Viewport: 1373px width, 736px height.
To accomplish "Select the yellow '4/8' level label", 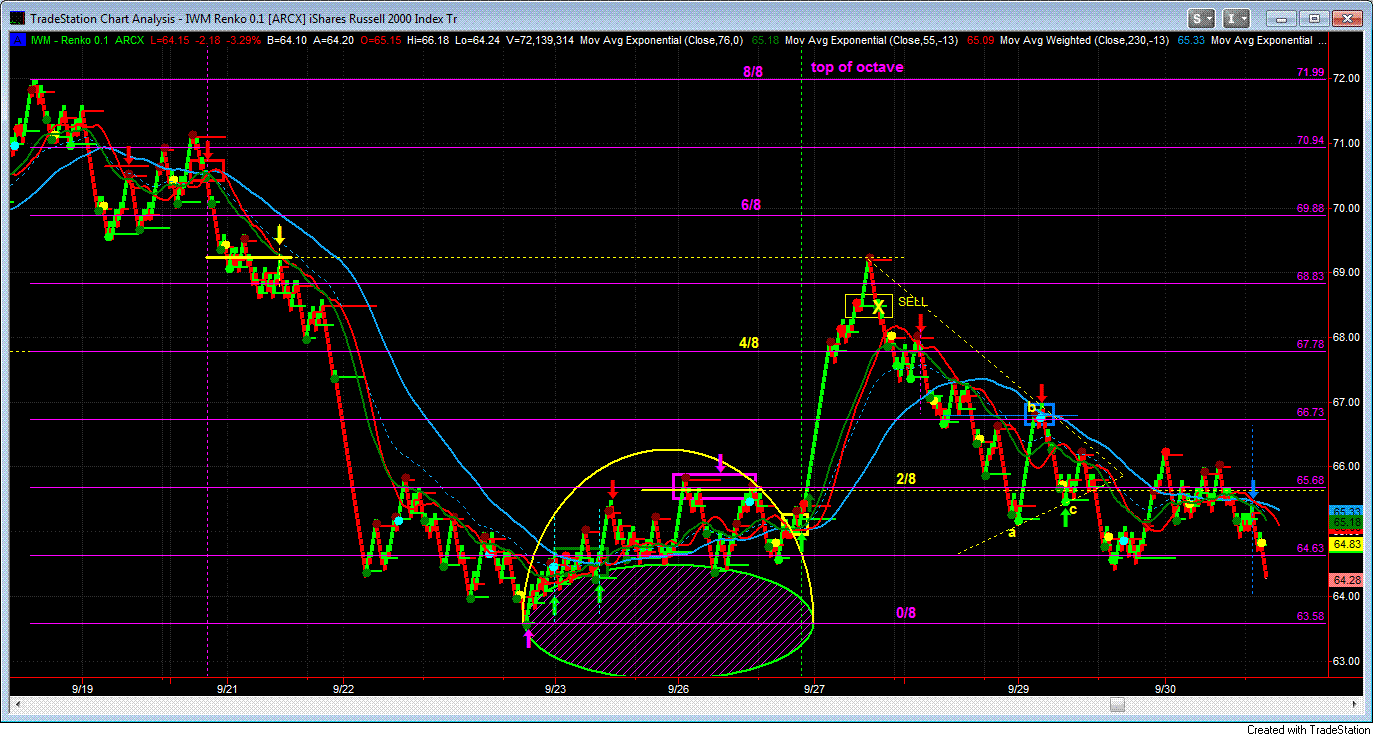I will coord(749,343).
